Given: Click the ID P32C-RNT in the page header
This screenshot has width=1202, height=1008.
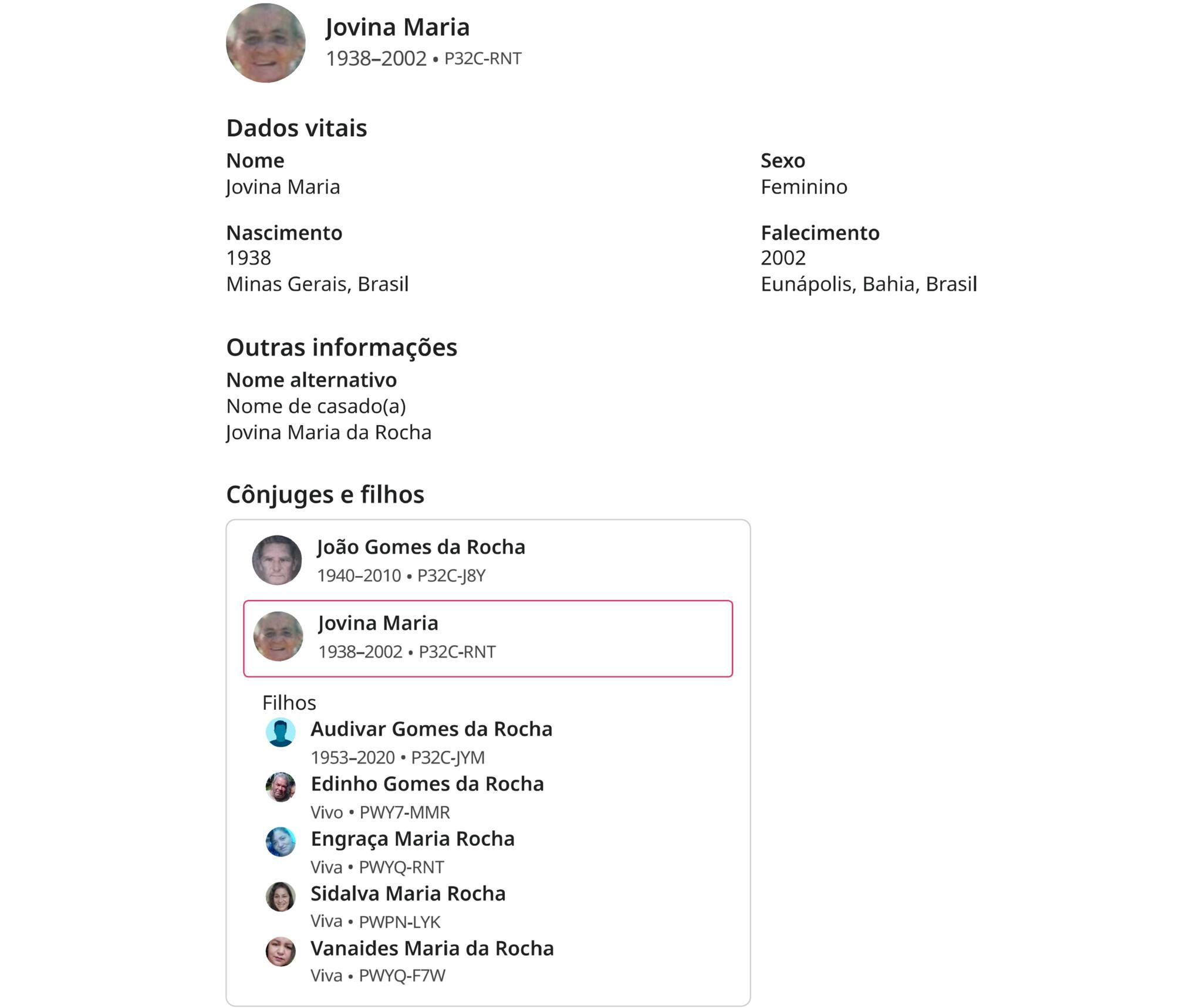Looking at the screenshot, I should pyautogui.click(x=482, y=59).
